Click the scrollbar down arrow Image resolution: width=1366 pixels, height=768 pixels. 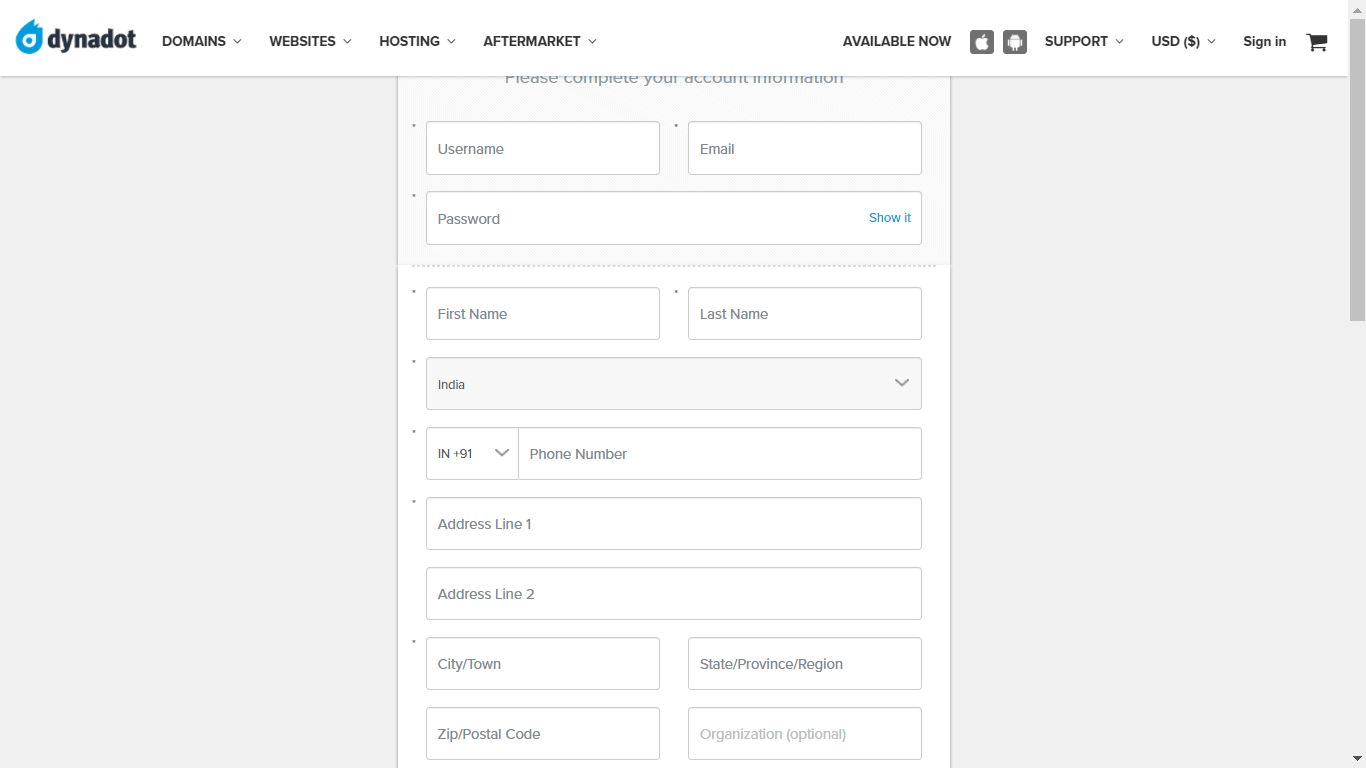click(1357, 759)
